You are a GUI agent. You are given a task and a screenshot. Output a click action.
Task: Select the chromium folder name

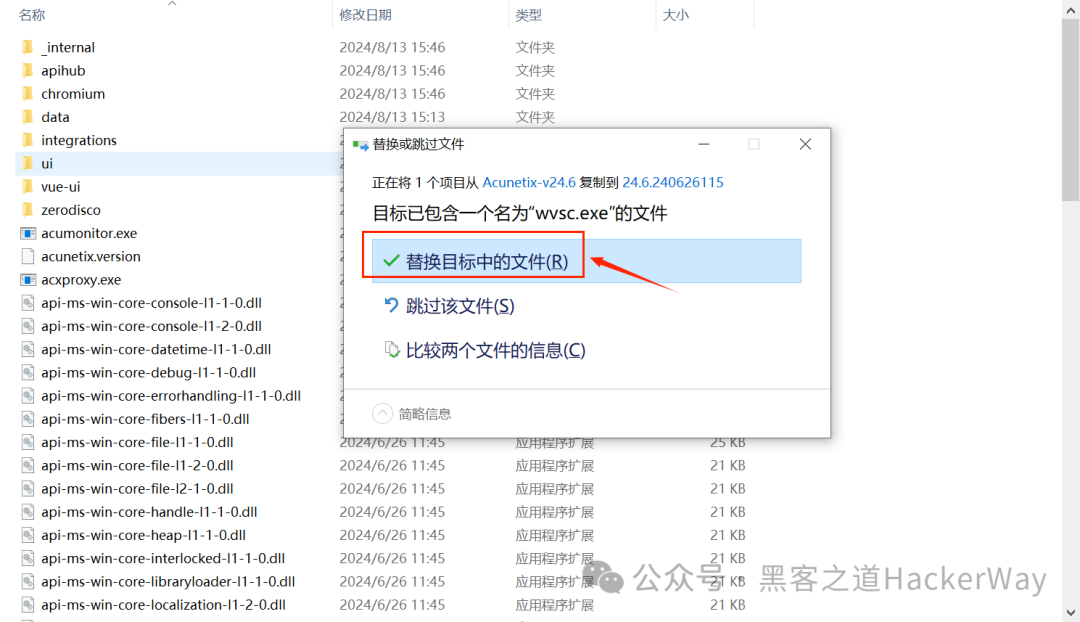pos(73,94)
